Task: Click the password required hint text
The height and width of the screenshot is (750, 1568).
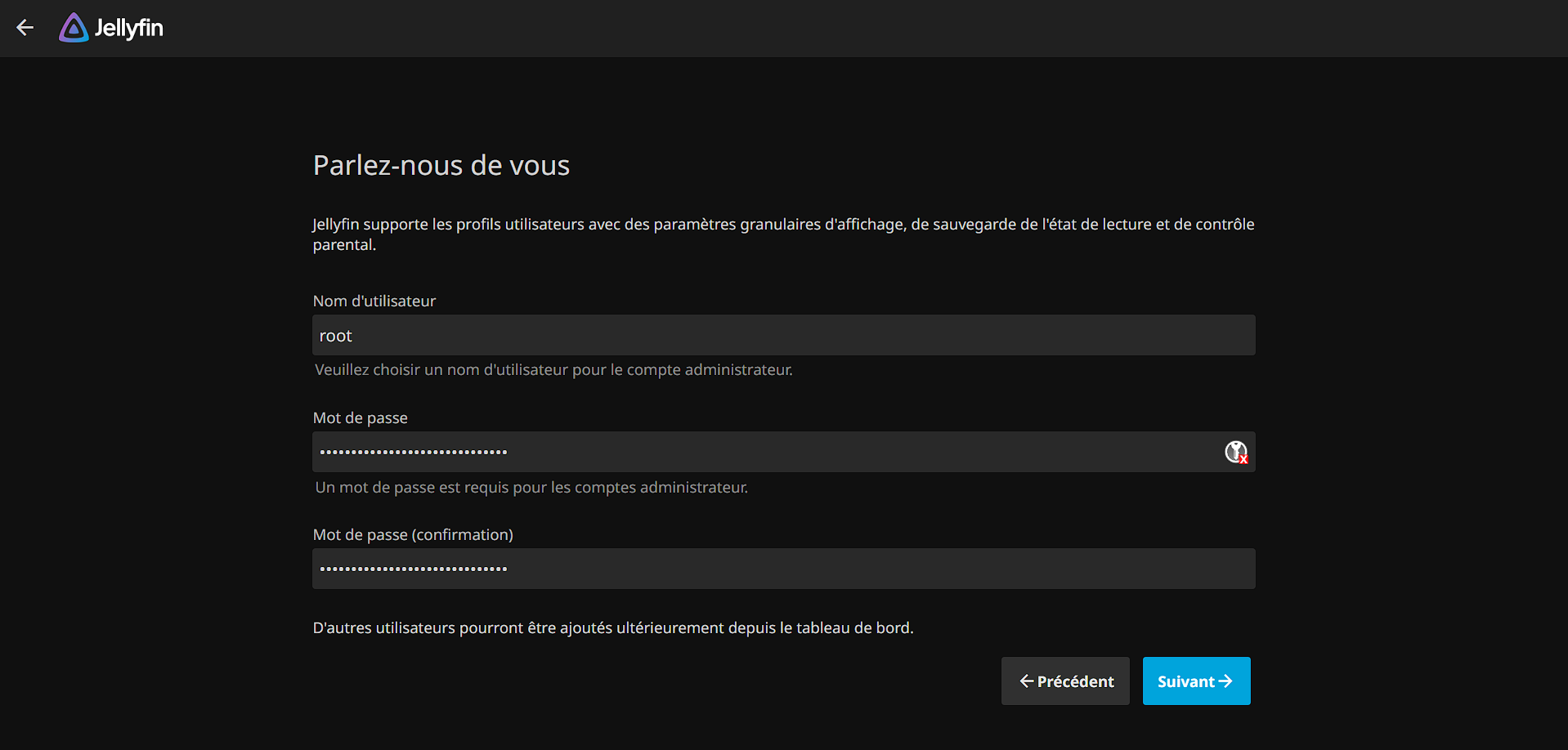Action: (x=531, y=488)
